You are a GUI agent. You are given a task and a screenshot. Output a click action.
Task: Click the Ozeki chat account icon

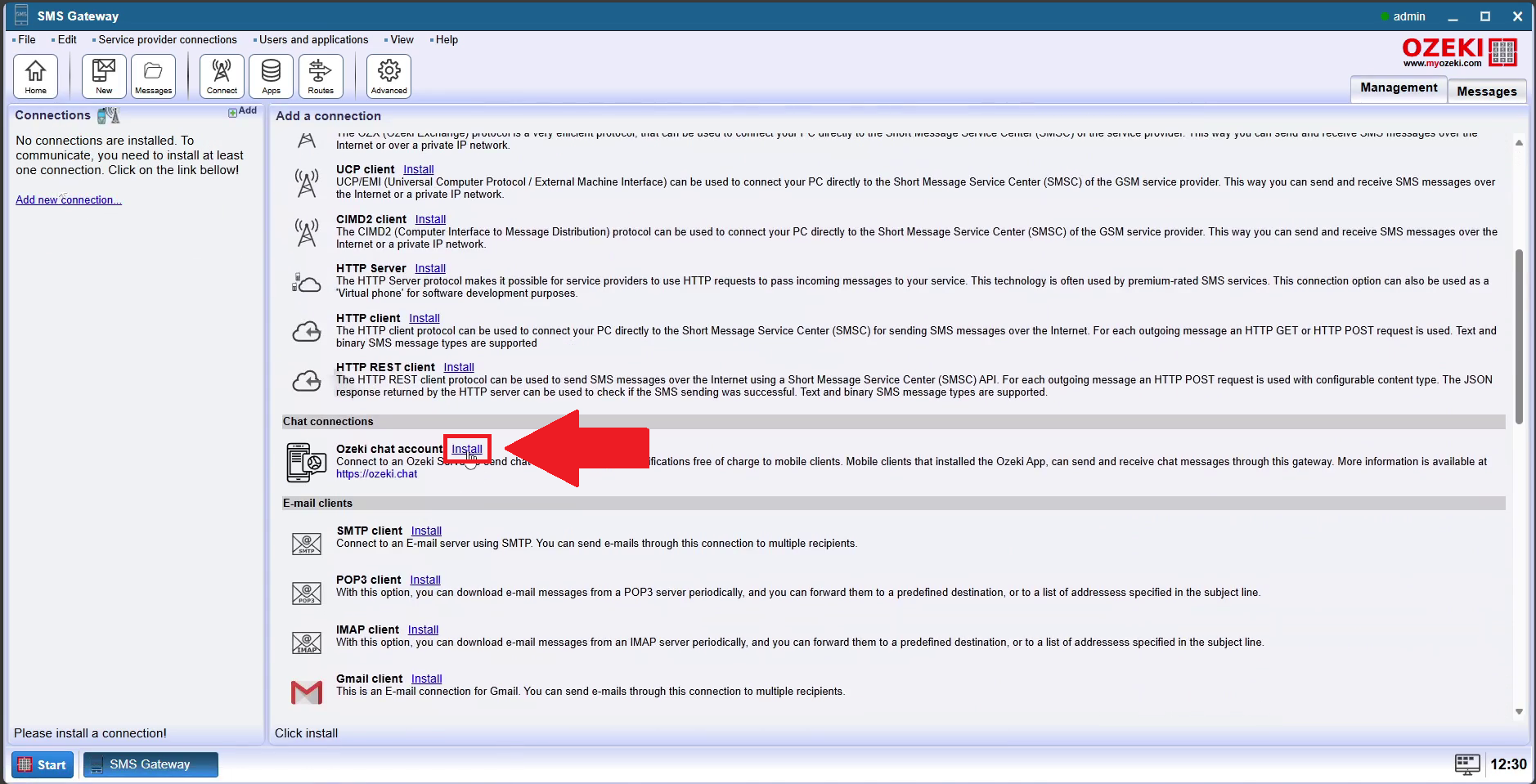point(307,463)
